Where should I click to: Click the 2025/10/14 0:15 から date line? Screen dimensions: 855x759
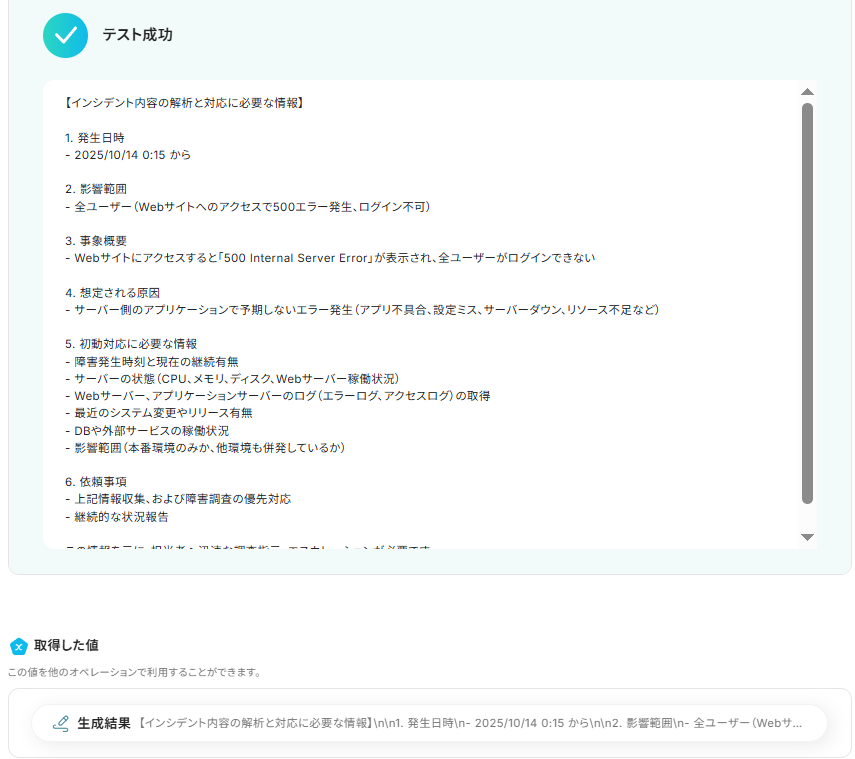128,155
